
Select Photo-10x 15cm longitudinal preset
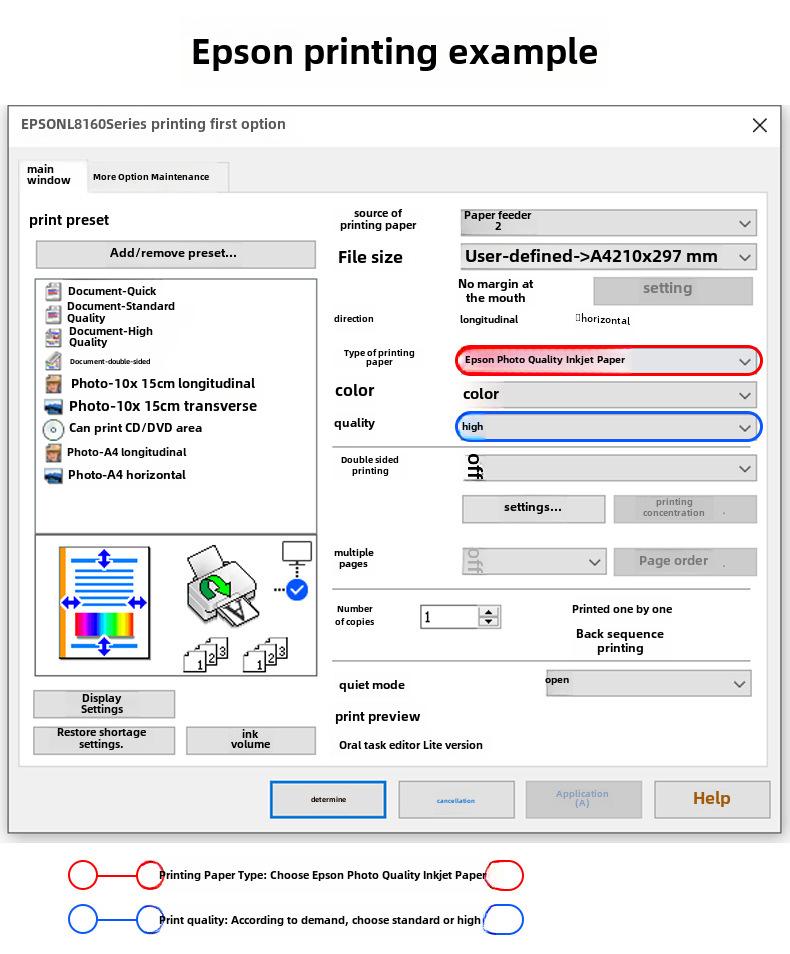(163, 383)
